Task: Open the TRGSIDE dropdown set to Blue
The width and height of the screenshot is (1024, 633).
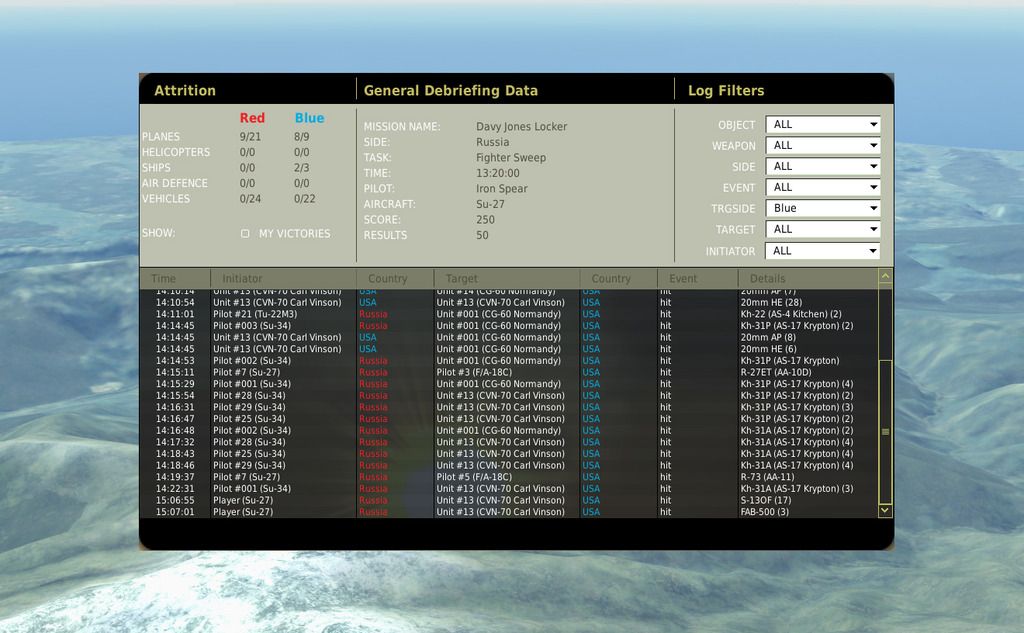Action: click(x=822, y=209)
